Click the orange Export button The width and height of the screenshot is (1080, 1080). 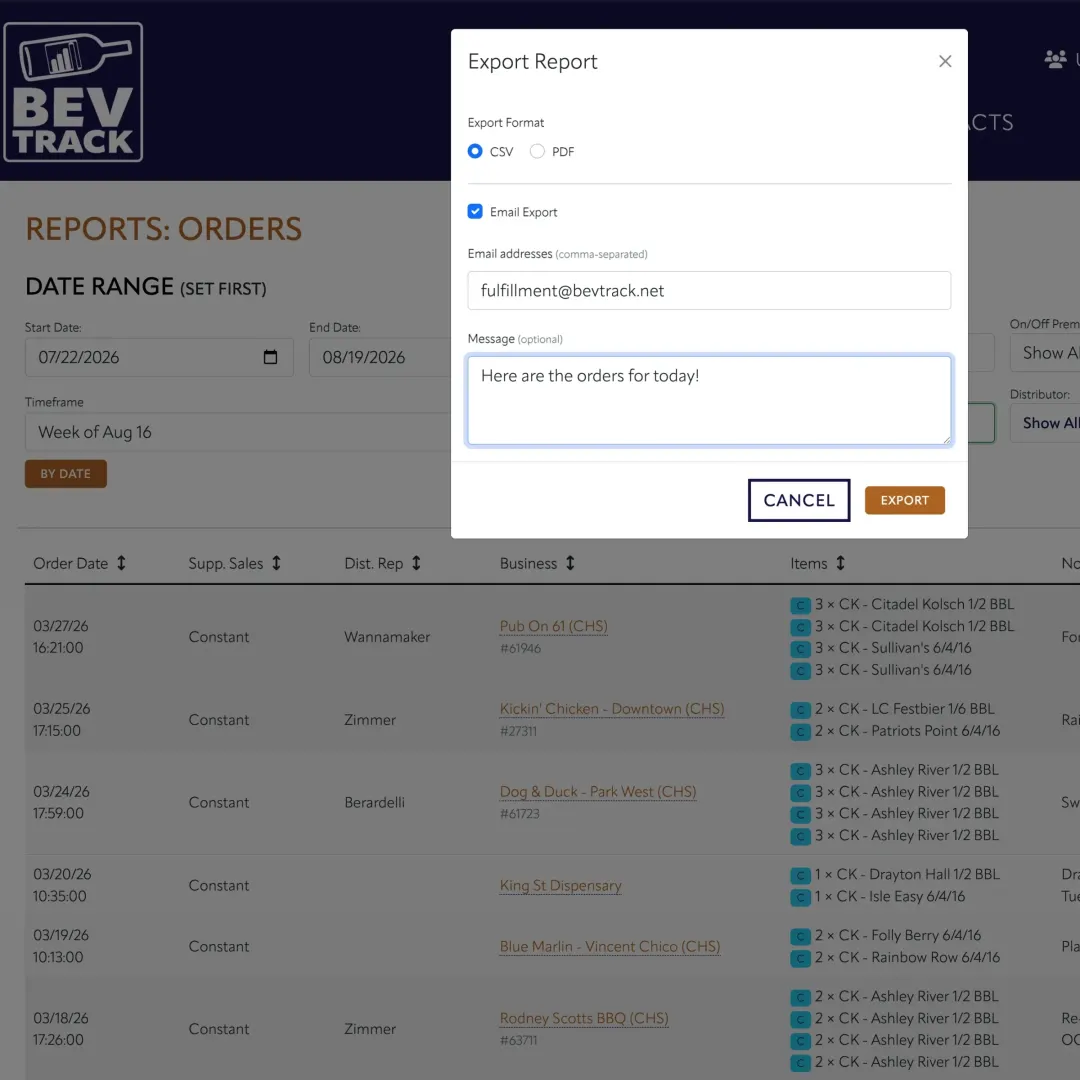click(904, 500)
